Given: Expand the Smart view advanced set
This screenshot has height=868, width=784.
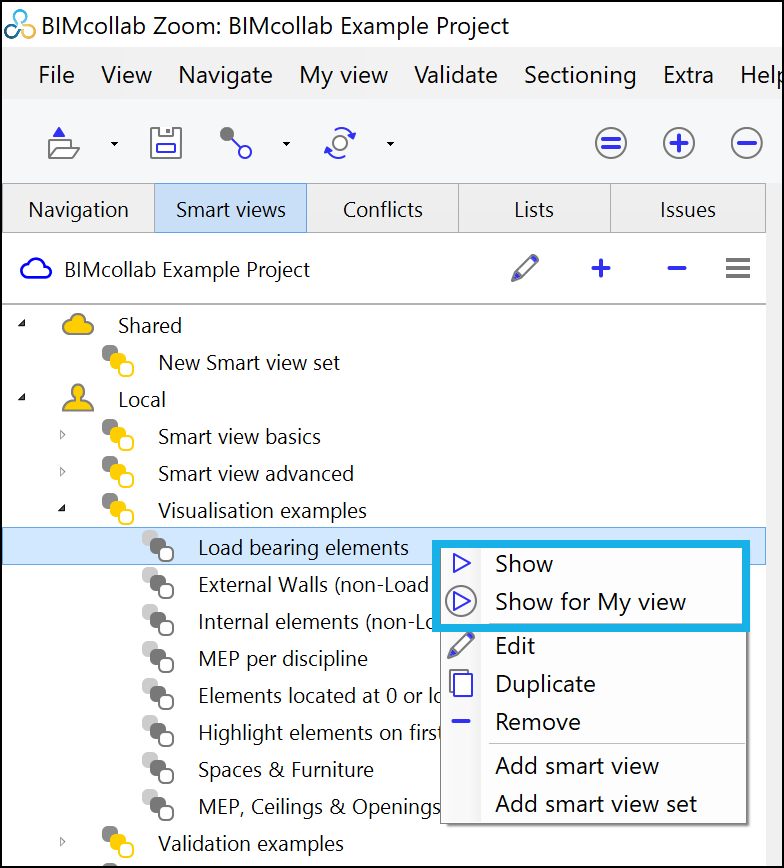Looking at the screenshot, I should tap(63, 472).
